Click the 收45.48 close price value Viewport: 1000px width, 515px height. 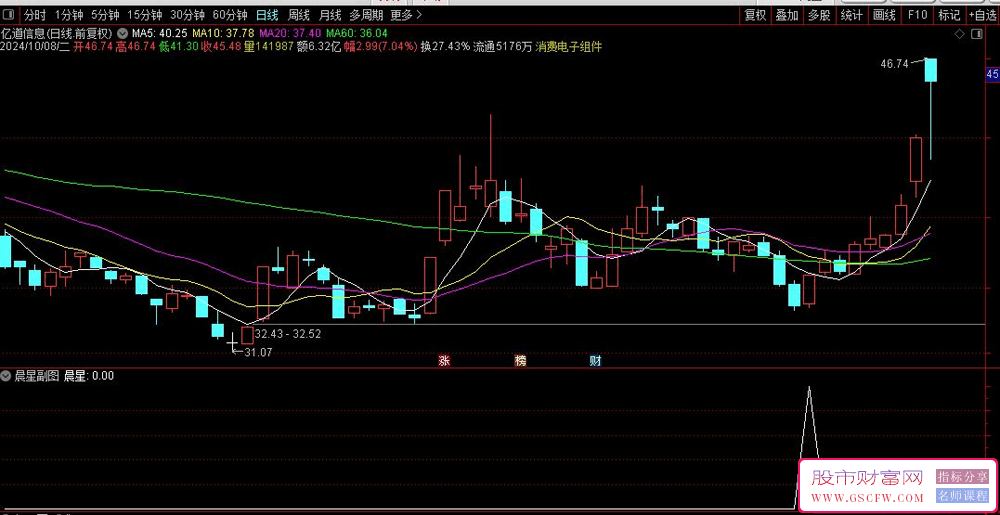pos(219,47)
